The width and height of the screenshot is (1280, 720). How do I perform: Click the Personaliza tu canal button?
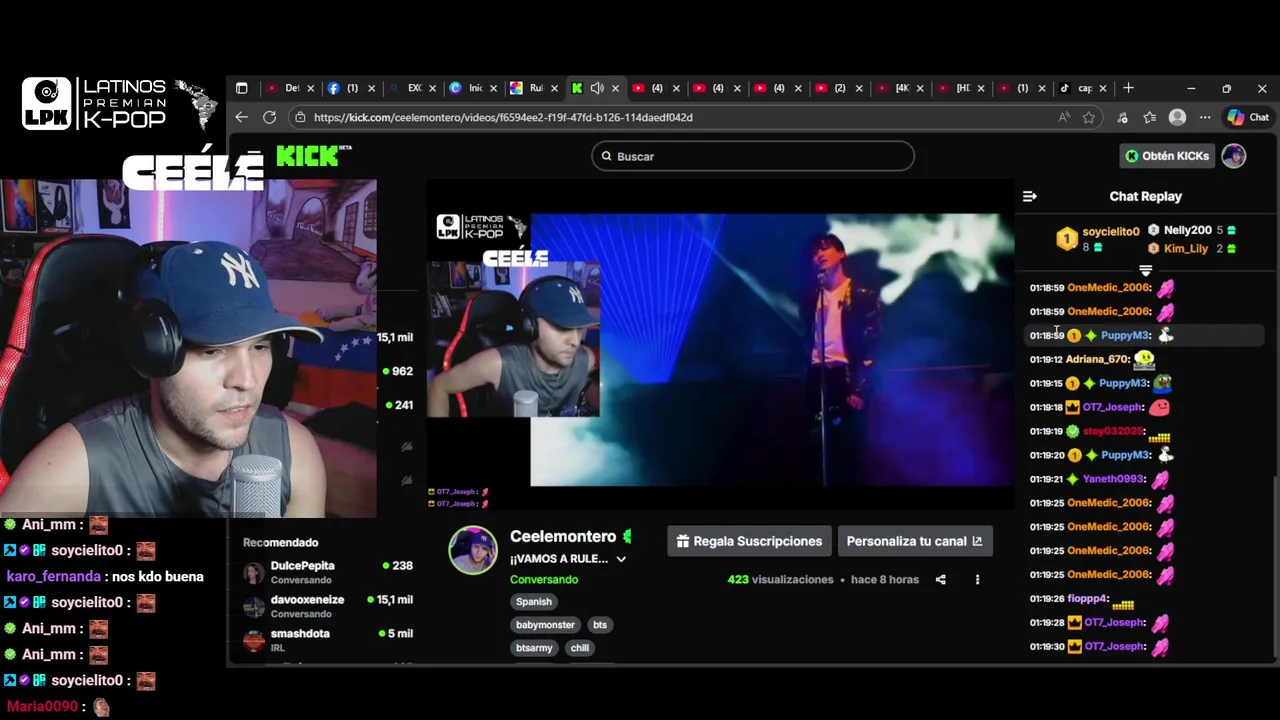pos(915,541)
